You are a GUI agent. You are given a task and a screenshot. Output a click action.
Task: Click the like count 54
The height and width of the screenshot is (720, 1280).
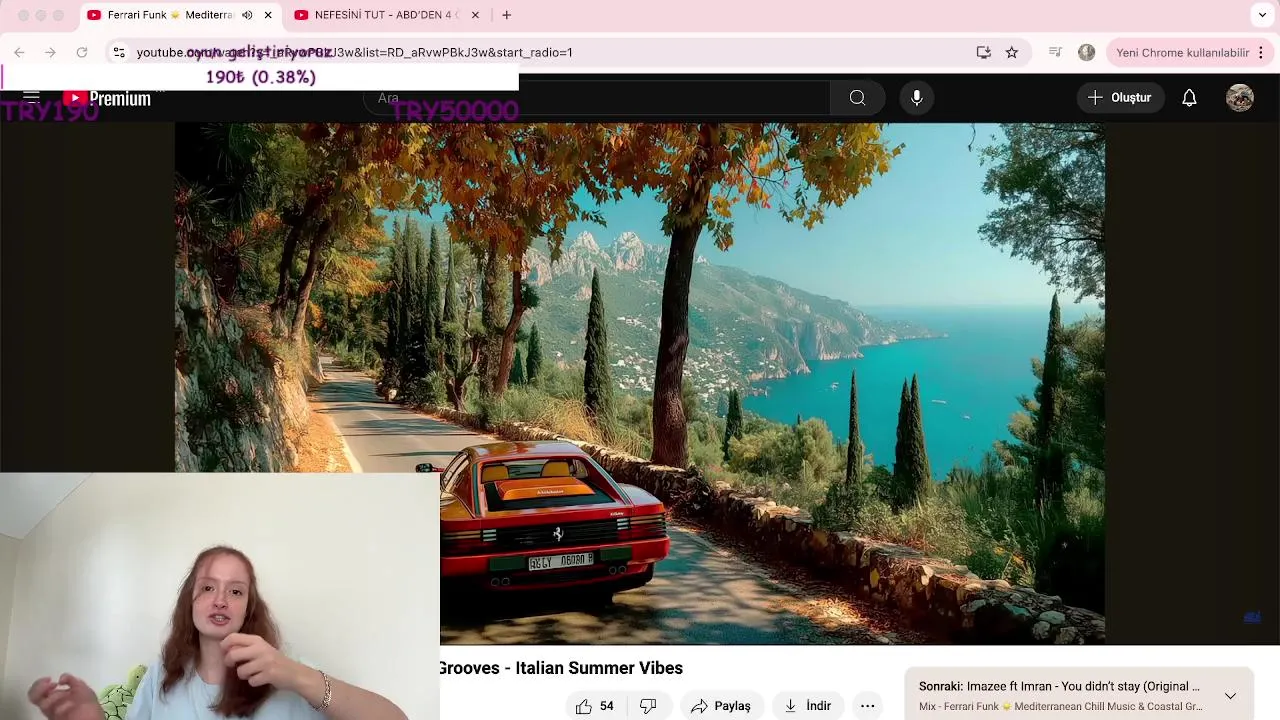(606, 706)
